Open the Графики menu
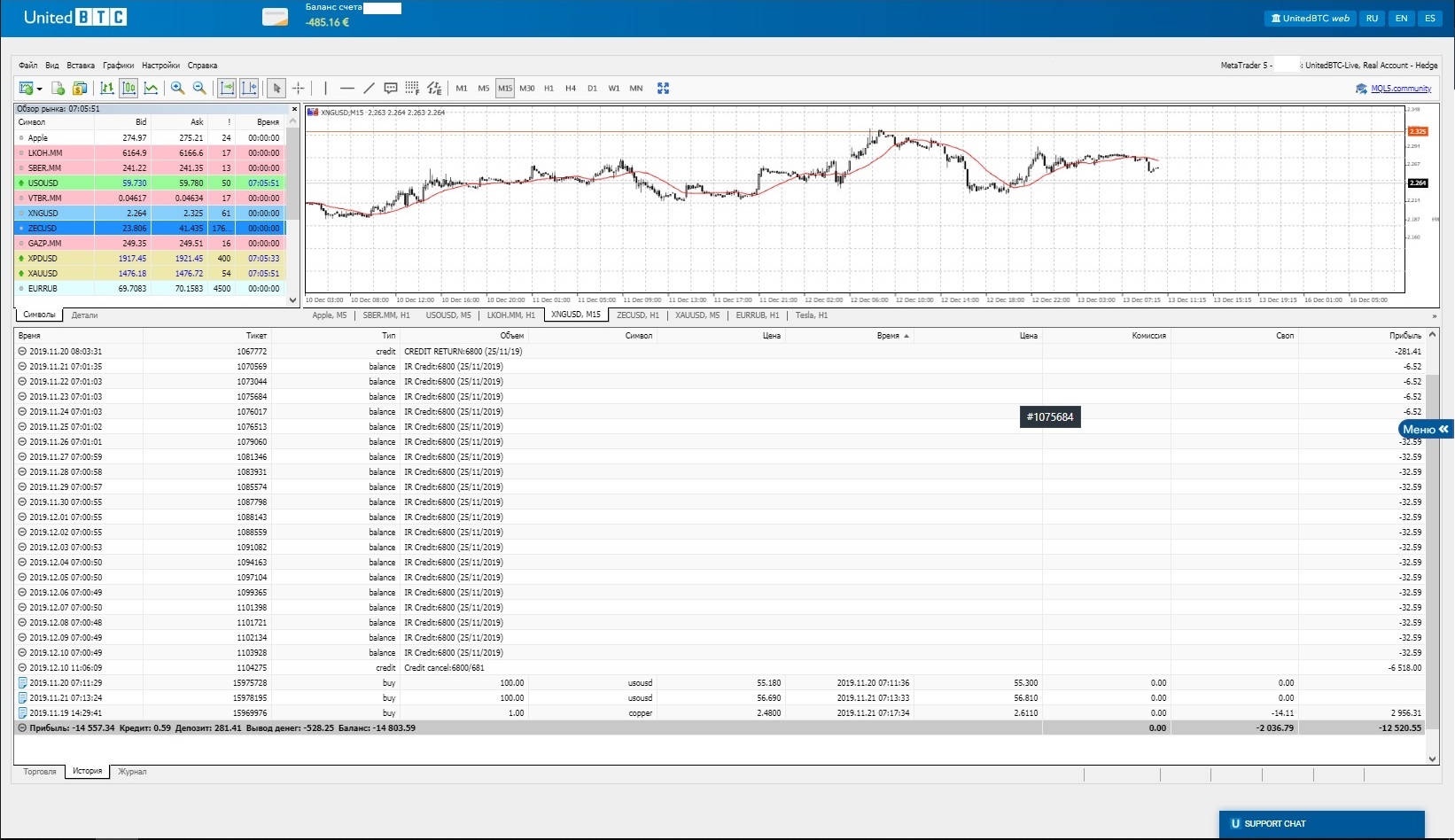 [119, 66]
